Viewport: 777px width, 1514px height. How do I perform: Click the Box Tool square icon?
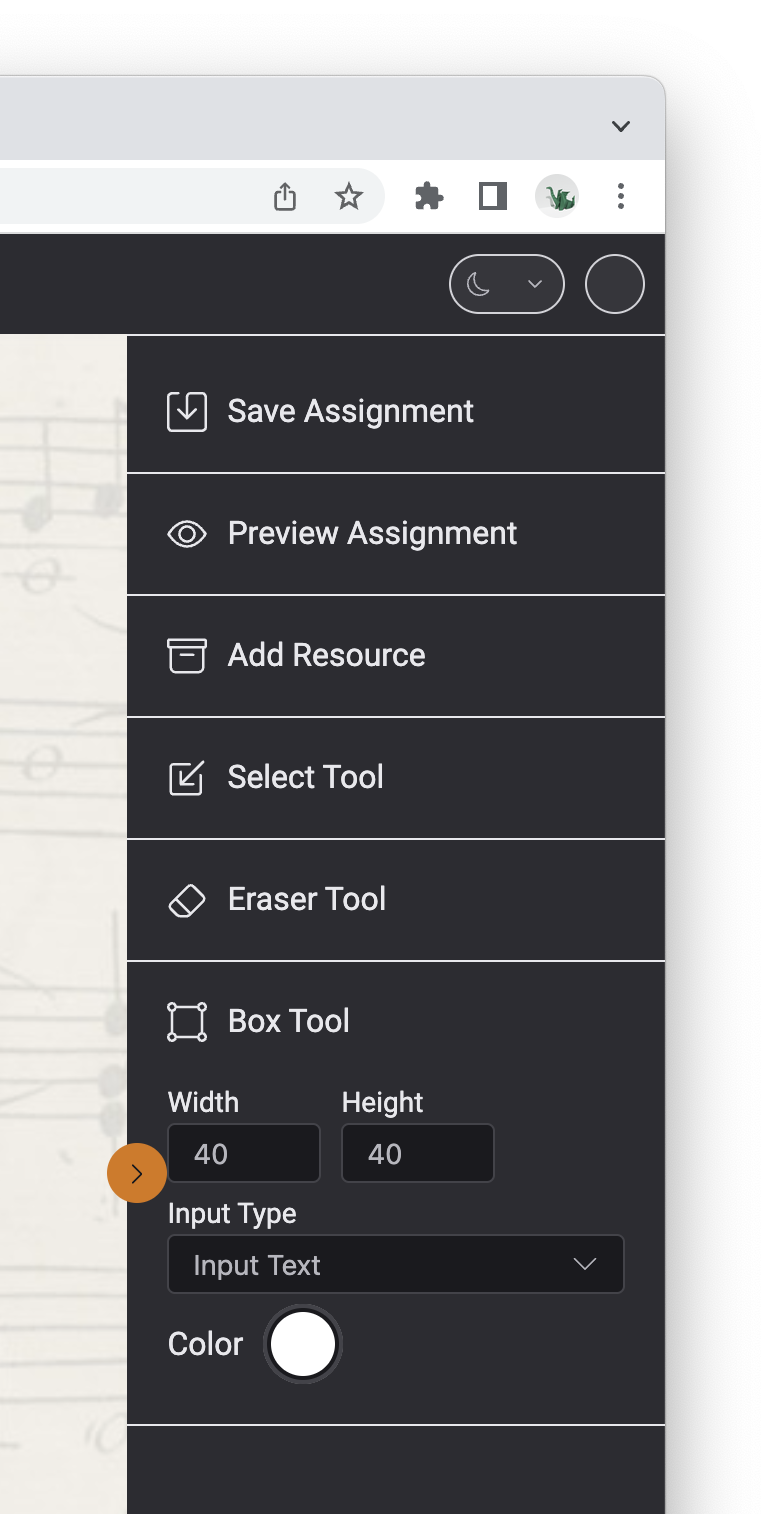pyautogui.click(x=187, y=1022)
